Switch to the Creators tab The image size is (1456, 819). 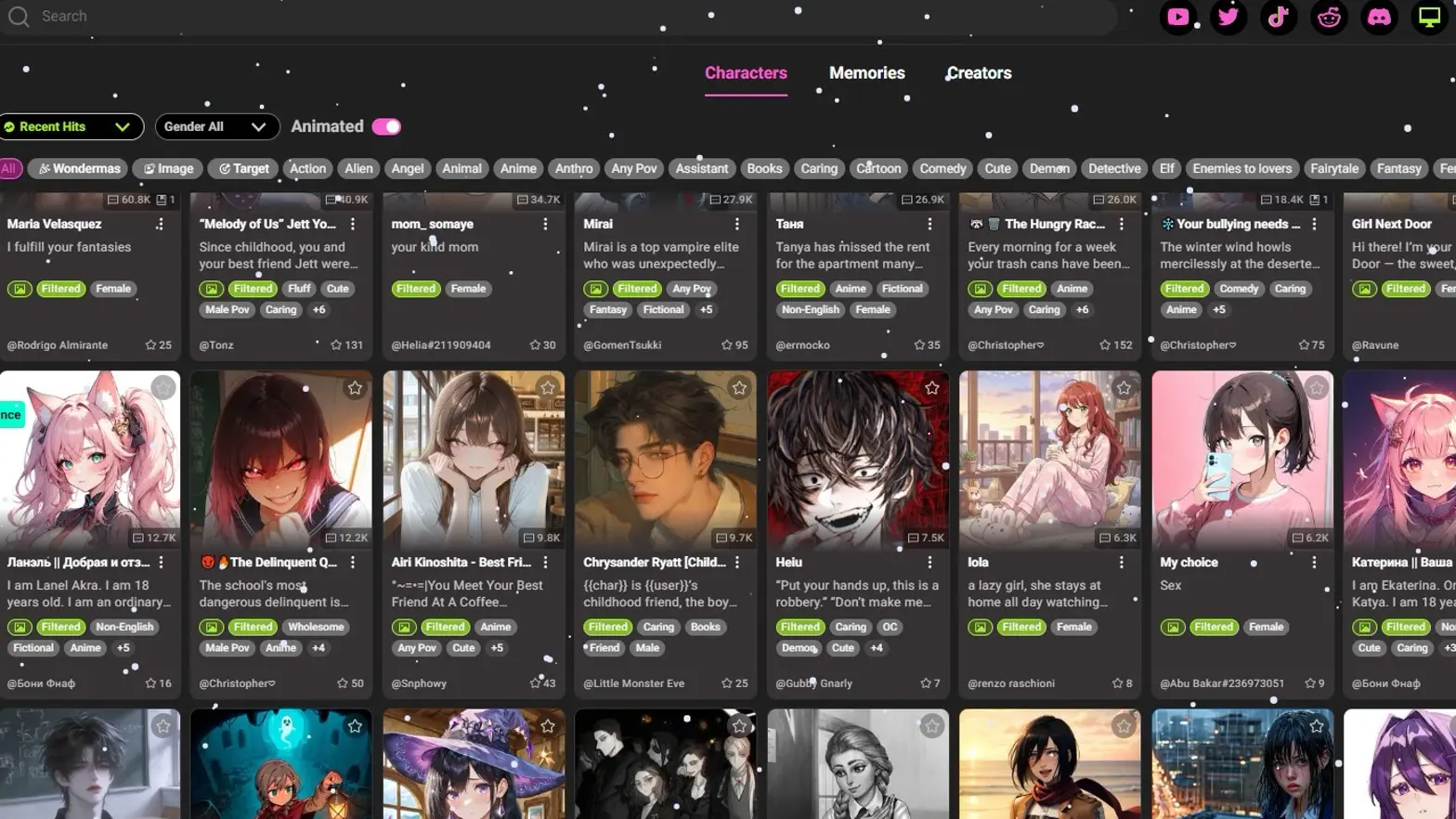[979, 73]
